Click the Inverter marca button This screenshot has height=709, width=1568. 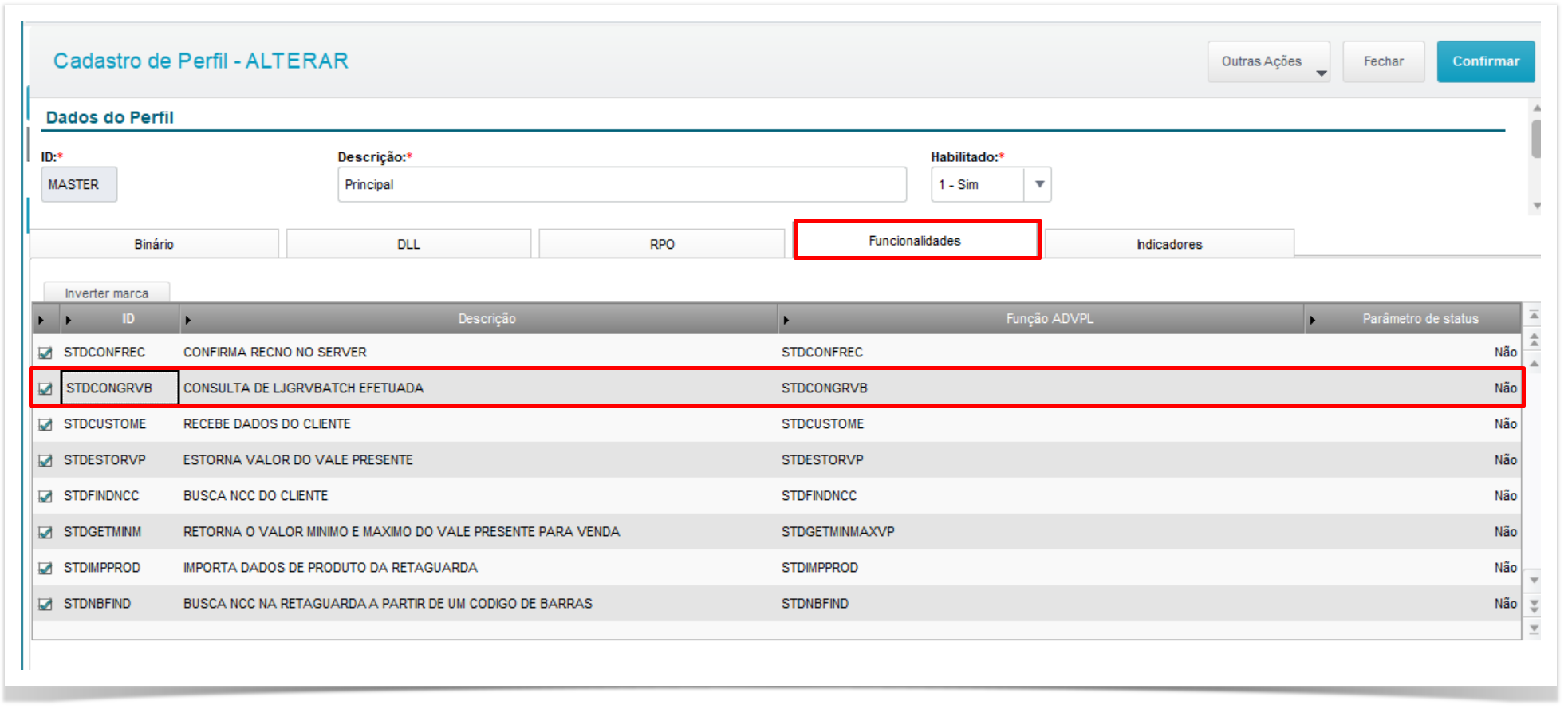[x=106, y=293]
